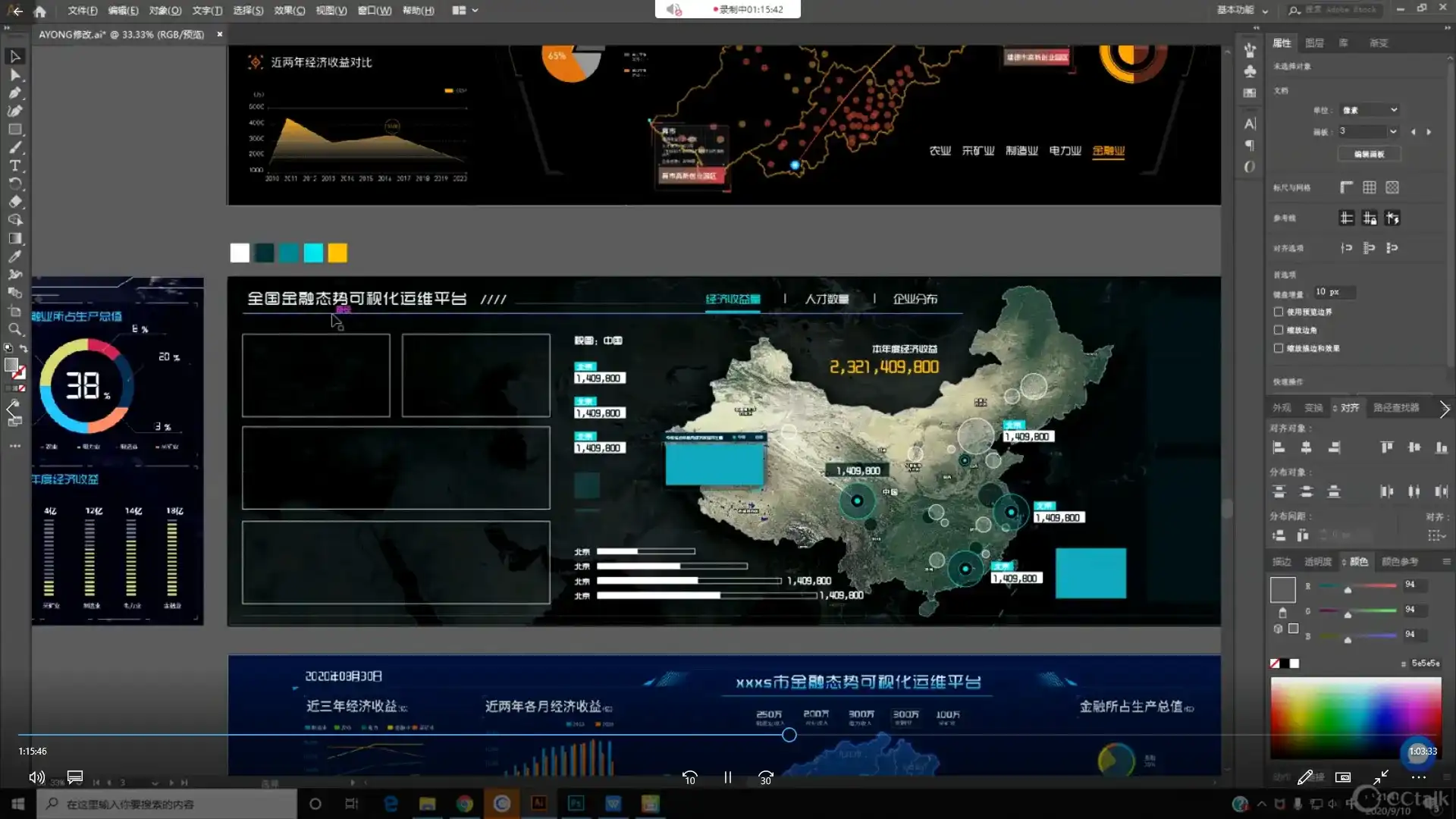Select the Zoom tool

tap(15, 330)
